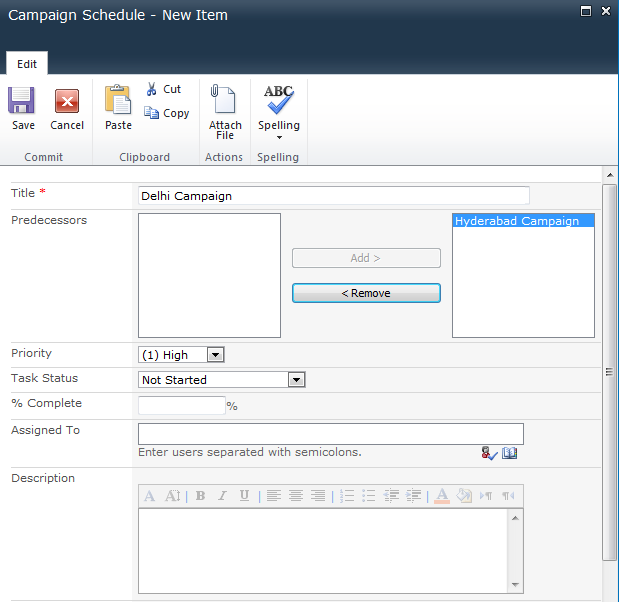Click the Assigned To people field
This screenshot has width=619, height=602.
pyautogui.click(x=331, y=434)
